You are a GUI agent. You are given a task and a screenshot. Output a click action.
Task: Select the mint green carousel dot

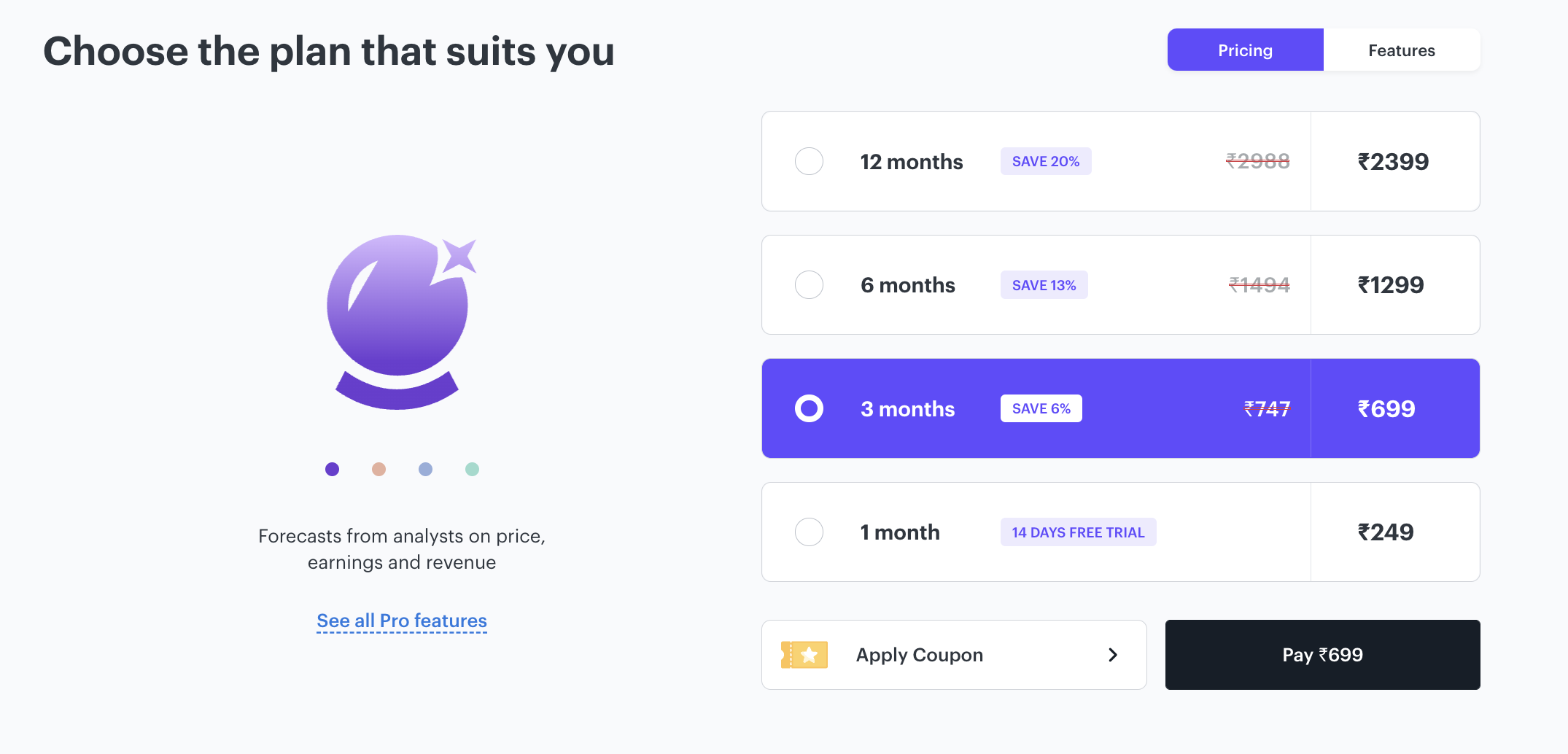pos(472,469)
